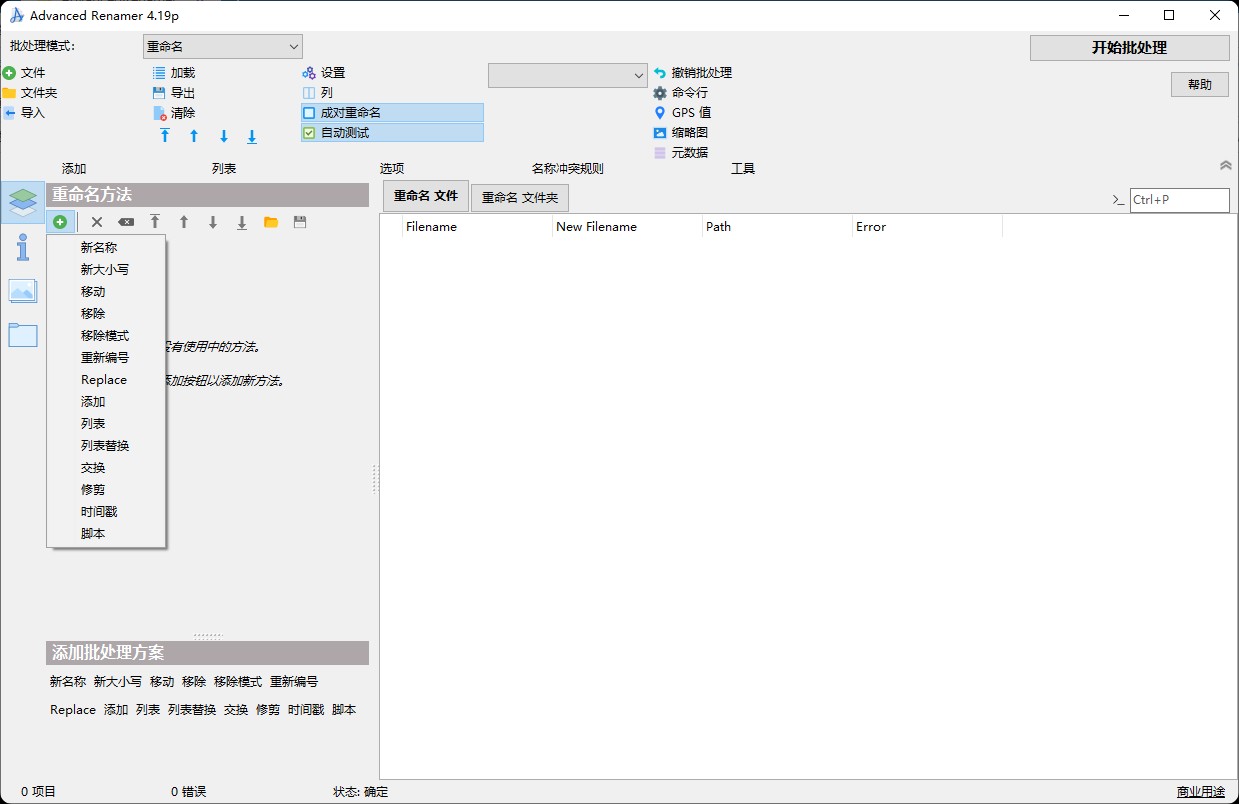Viewport: 1239px width, 804px height.
Task: Disable the 自动测试 checkbox
Action: pyautogui.click(x=308, y=132)
